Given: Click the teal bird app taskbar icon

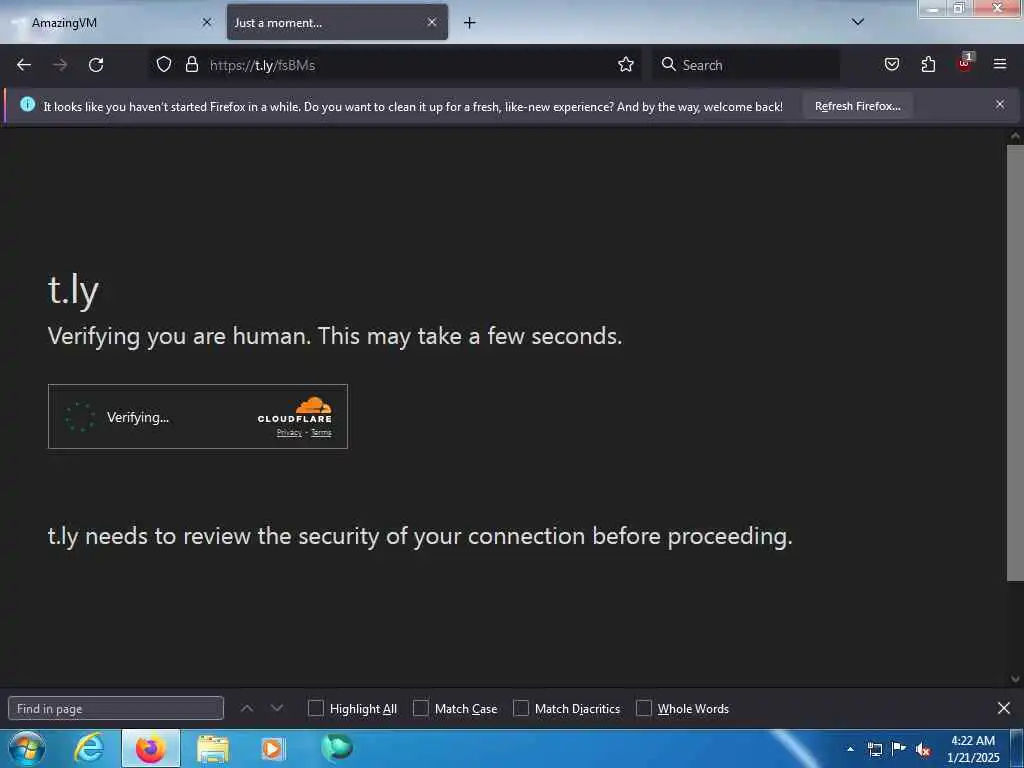Looking at the screenshot, I should tap(337, 748).
